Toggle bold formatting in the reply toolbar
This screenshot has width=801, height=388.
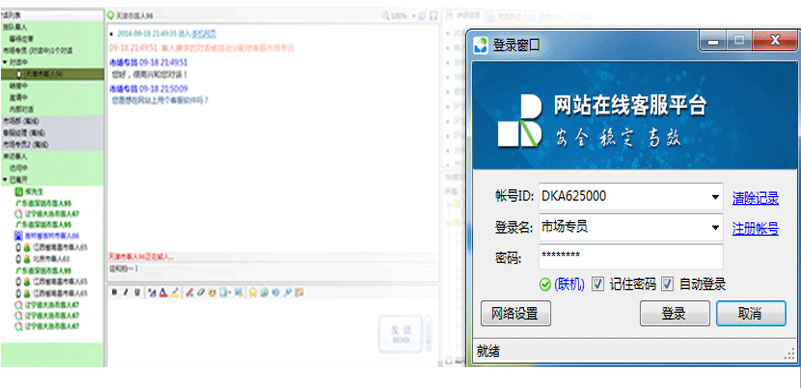pos(114,293)
